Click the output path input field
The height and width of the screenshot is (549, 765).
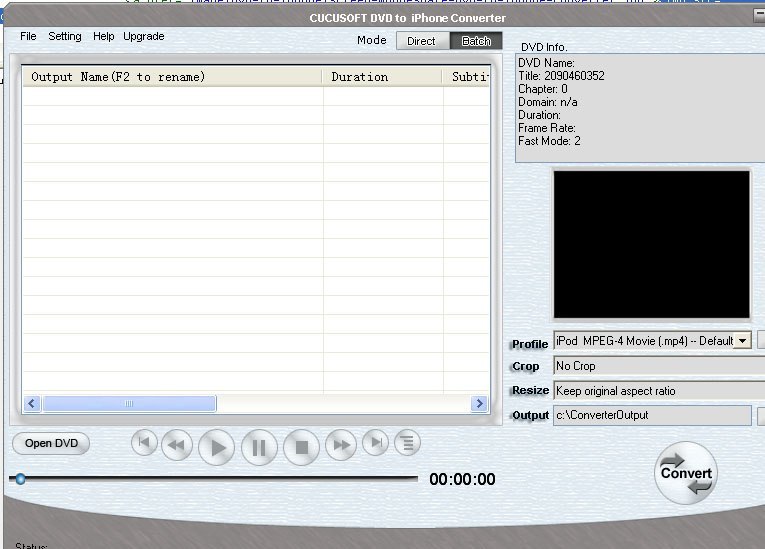652,415
